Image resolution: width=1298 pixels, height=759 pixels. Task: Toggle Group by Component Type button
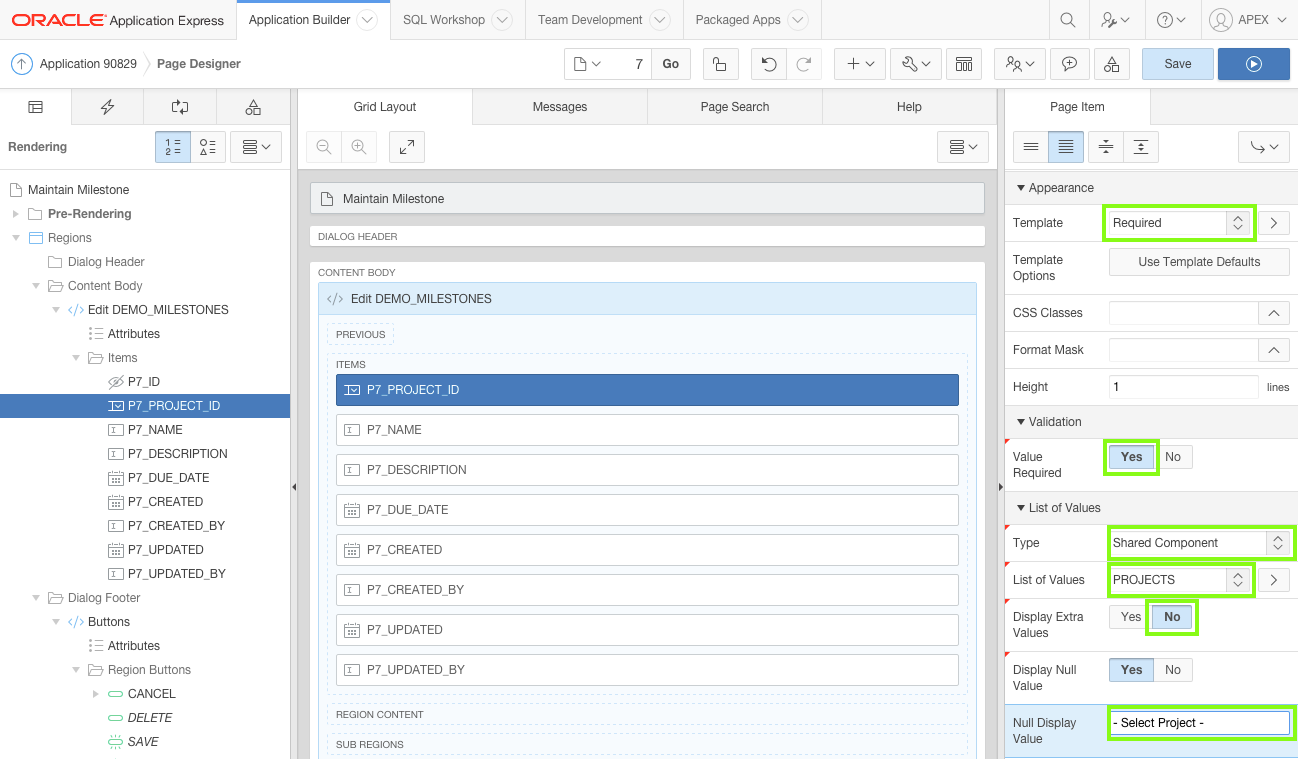(x=208, y=147)
